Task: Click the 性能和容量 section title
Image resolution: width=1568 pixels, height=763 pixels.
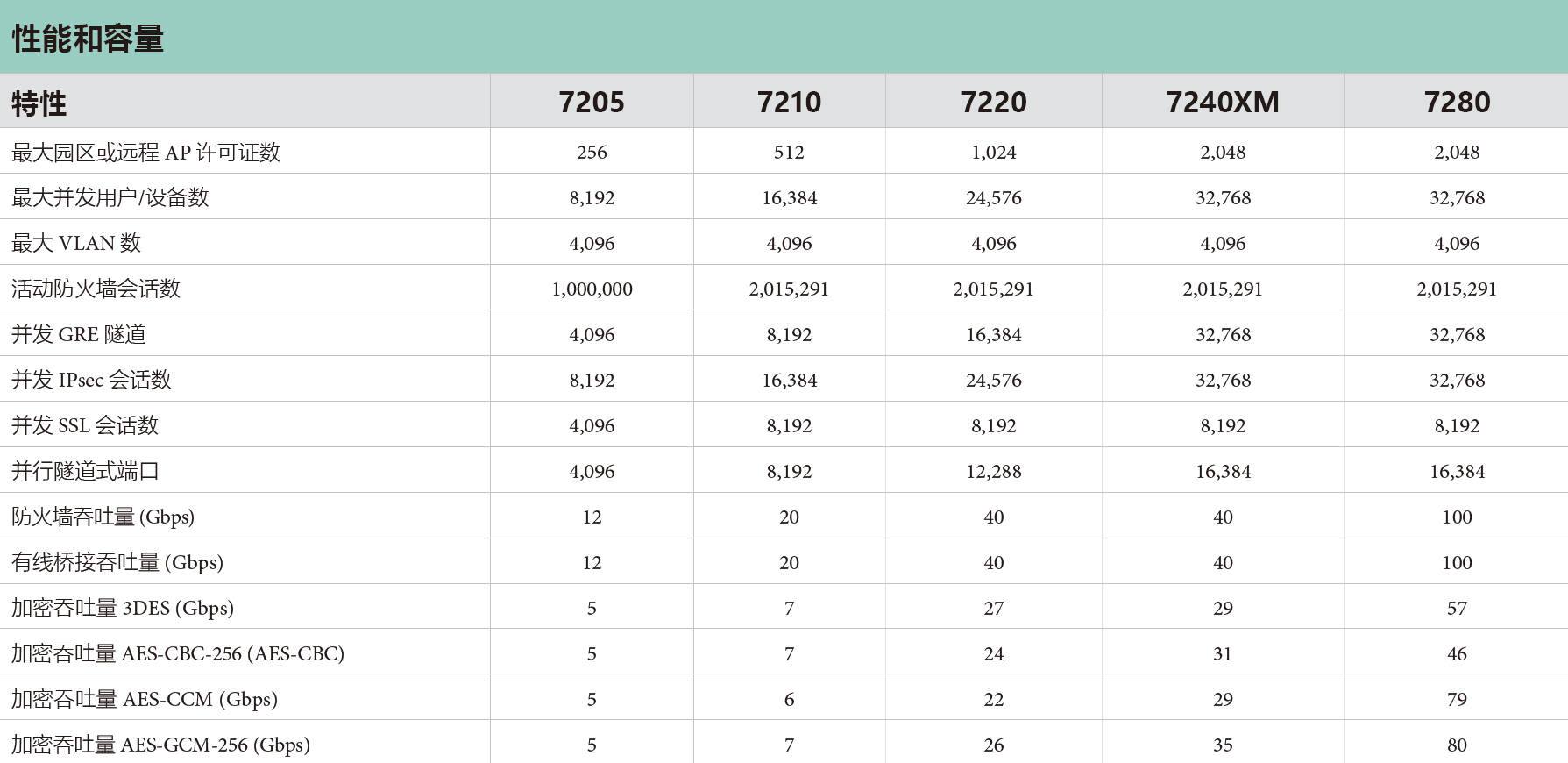Action: [x=88, y=39]
